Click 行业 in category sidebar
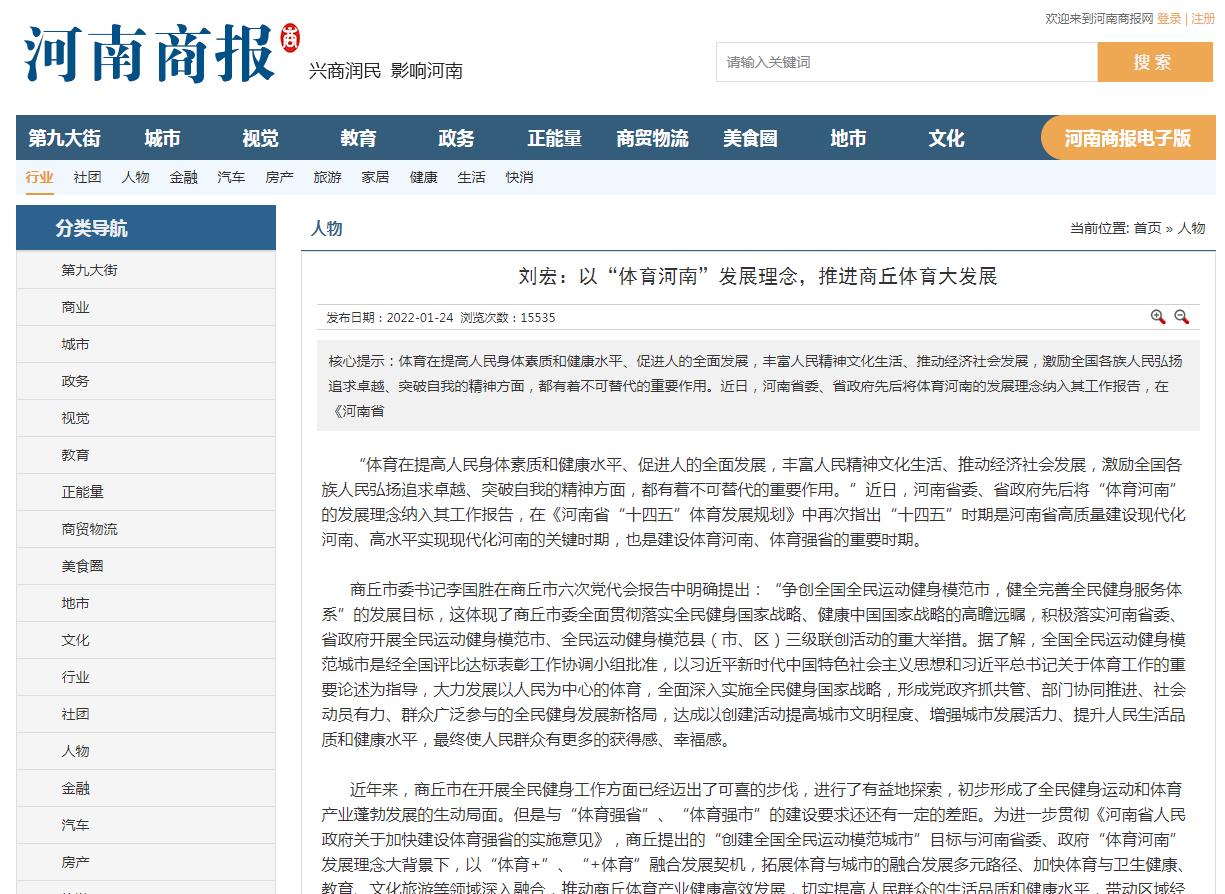This screenshot has height=894, width=1225. click(x=146, y=677)
